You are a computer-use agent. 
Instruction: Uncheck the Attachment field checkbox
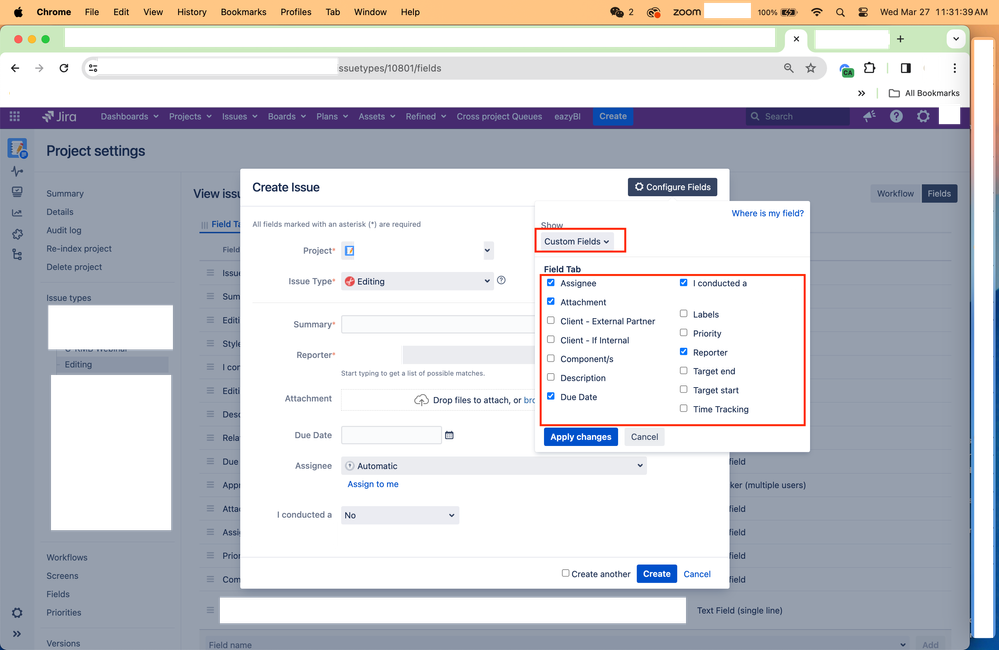click(551, 301)
